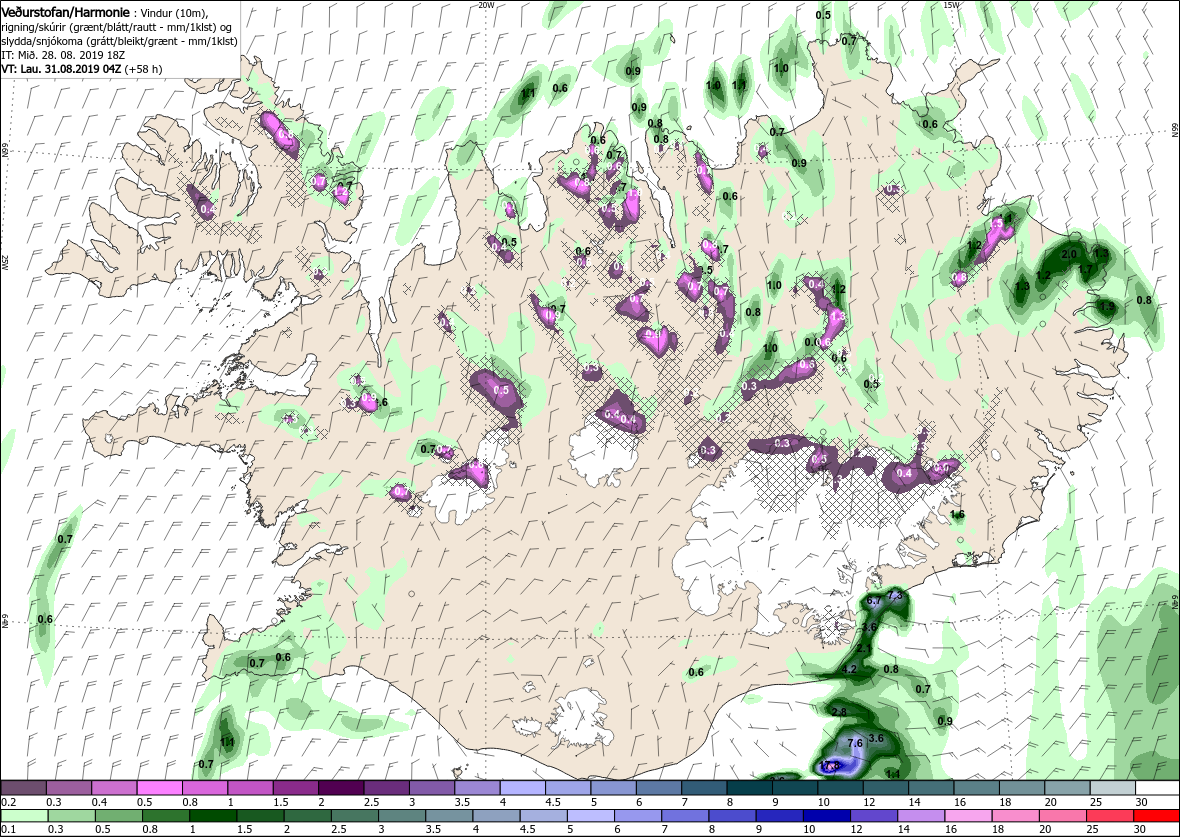This screenshot has width=1180, height=837.
Task: Click the bright red 30 swatch in the rain scale
Action: point(1157,816)
